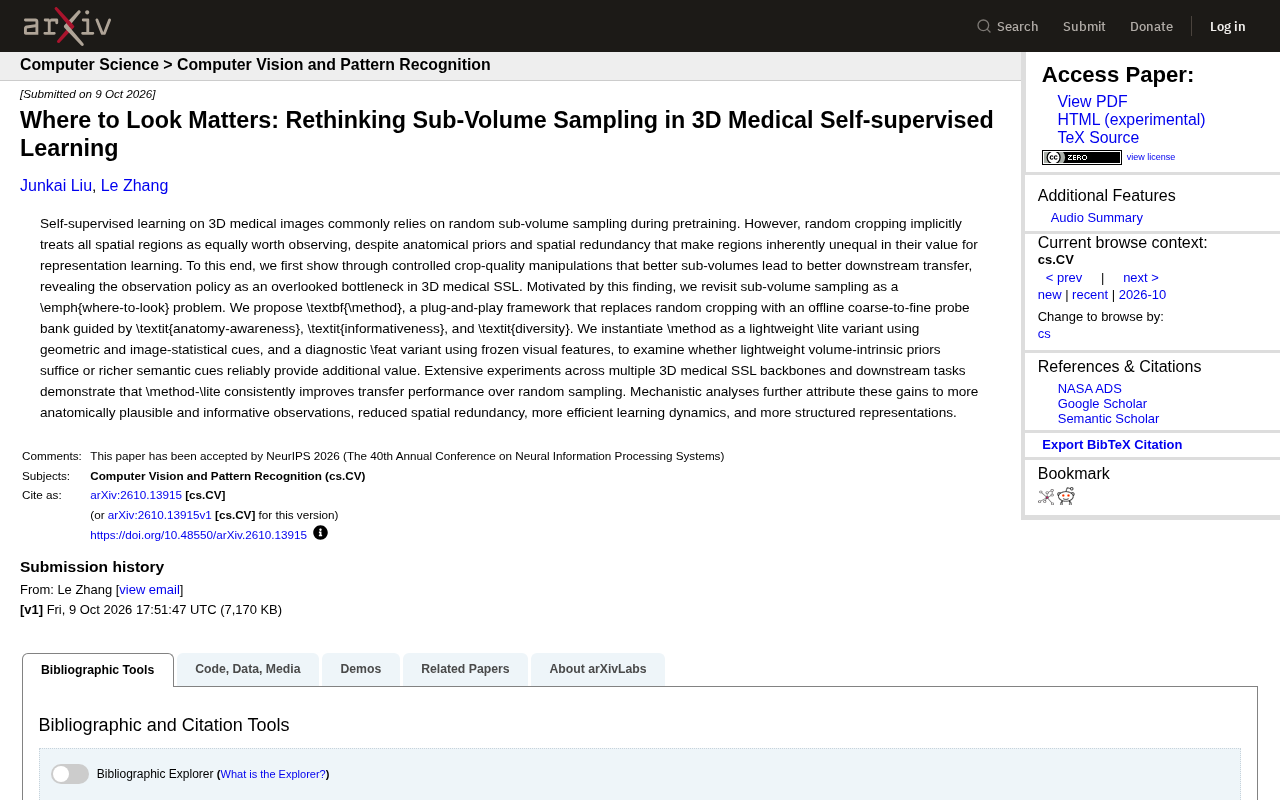Share via the Reddit icon
1280x800 pixels.
click(1066, 496)
